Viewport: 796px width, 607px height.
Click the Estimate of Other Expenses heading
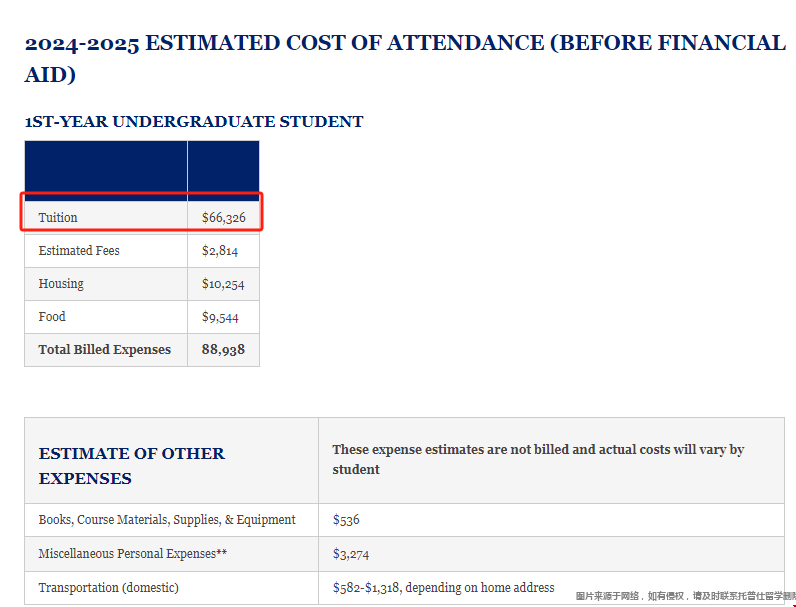(131, 465)
